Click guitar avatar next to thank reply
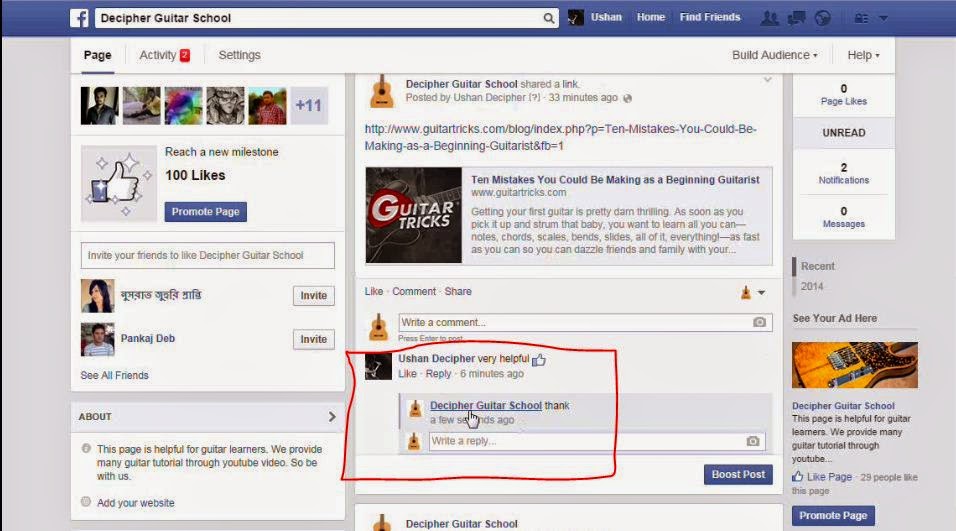Viewport: 956px width, 531px height. click(415, 408)
